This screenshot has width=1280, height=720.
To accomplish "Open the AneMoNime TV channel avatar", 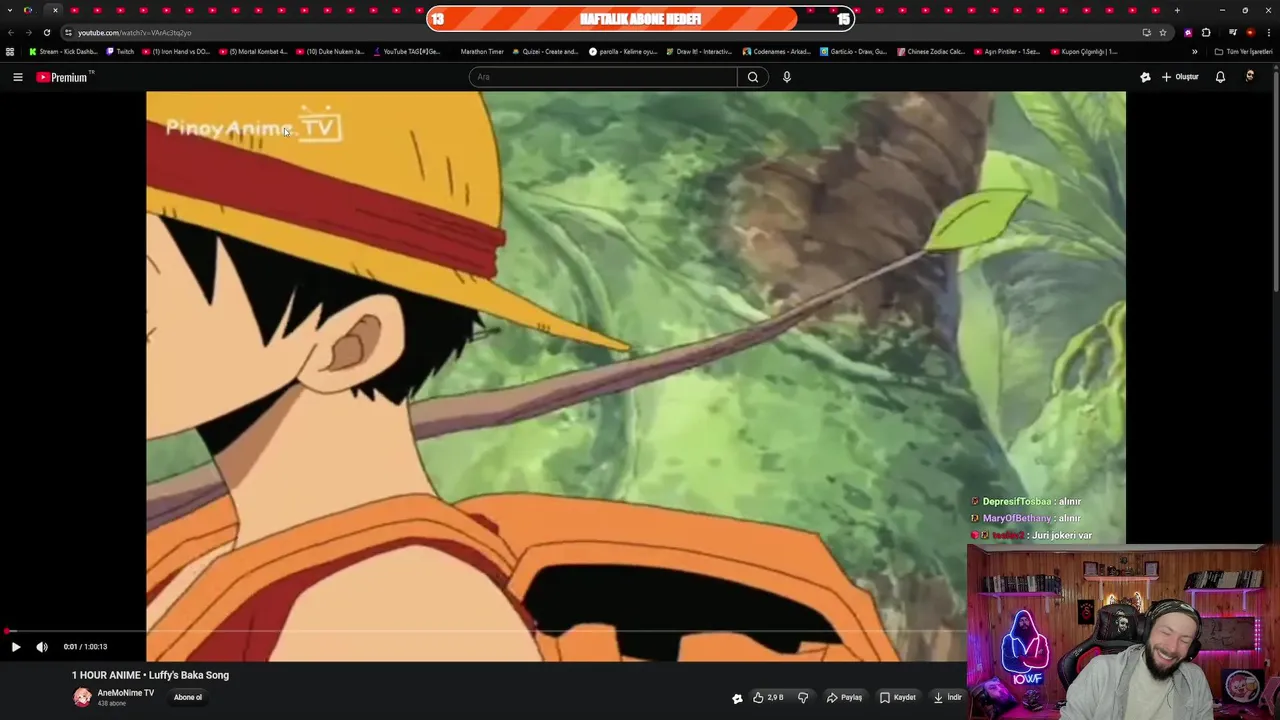I will [82, 697].
